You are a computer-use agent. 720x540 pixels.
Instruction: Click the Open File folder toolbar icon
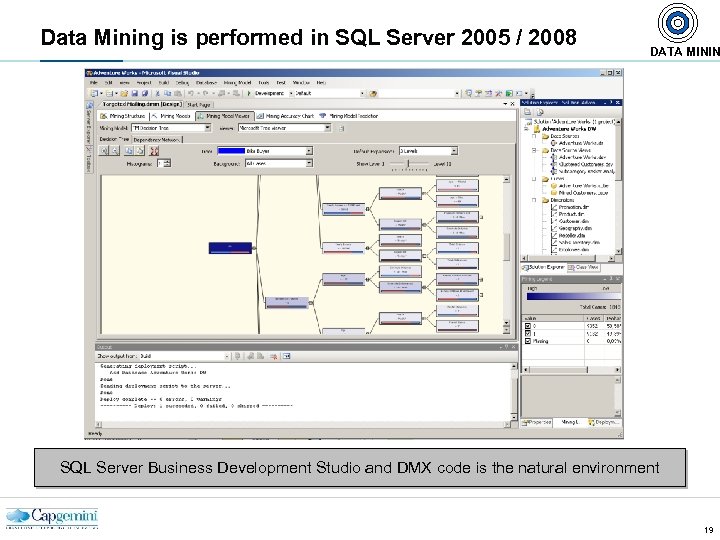pos(124,94)
